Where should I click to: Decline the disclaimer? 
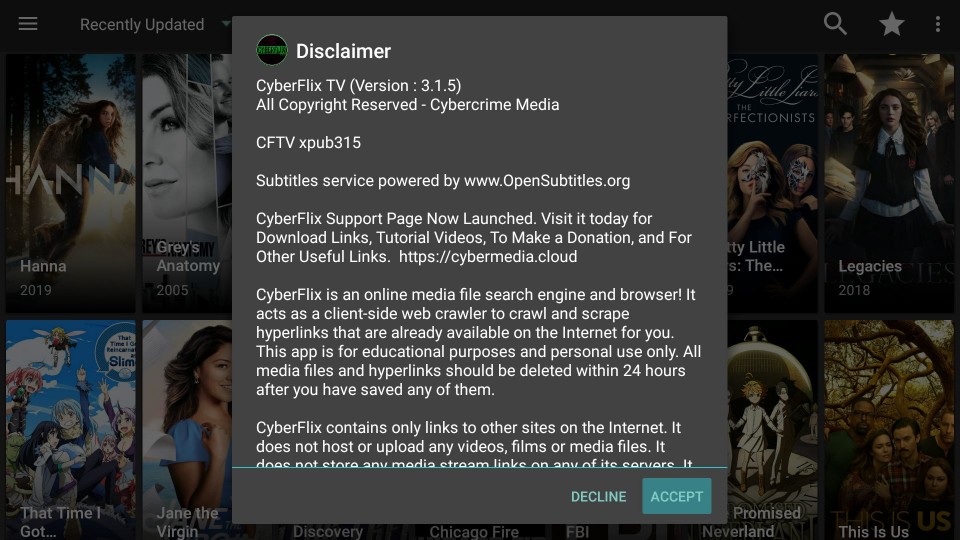[x=598, y=497]
